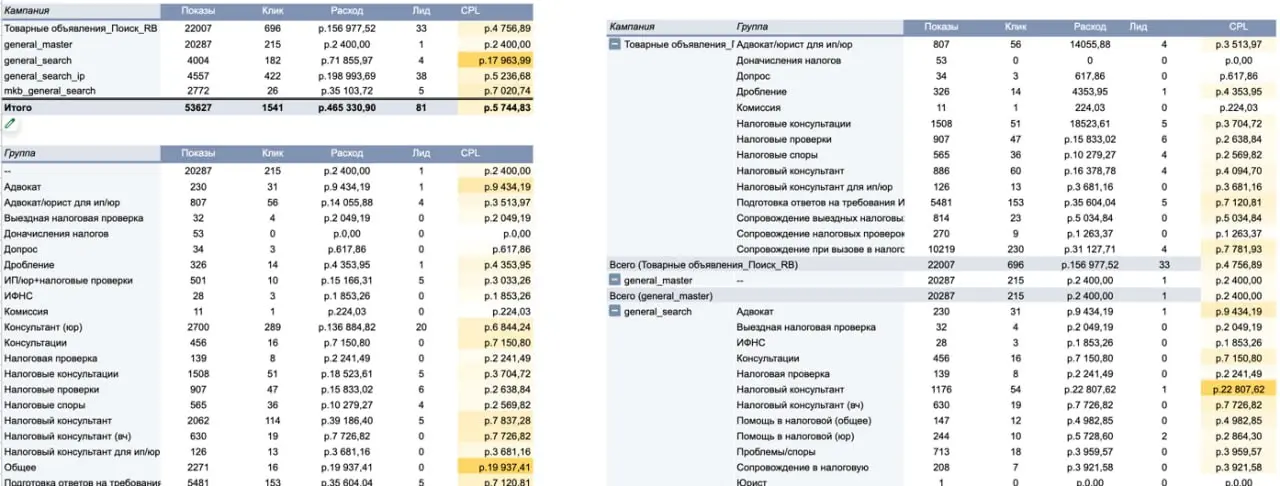Click highlighted CPL cell р.19 937,41
Image resolution: width=1280 pixels, height=486 pixels.
[496, 466]
